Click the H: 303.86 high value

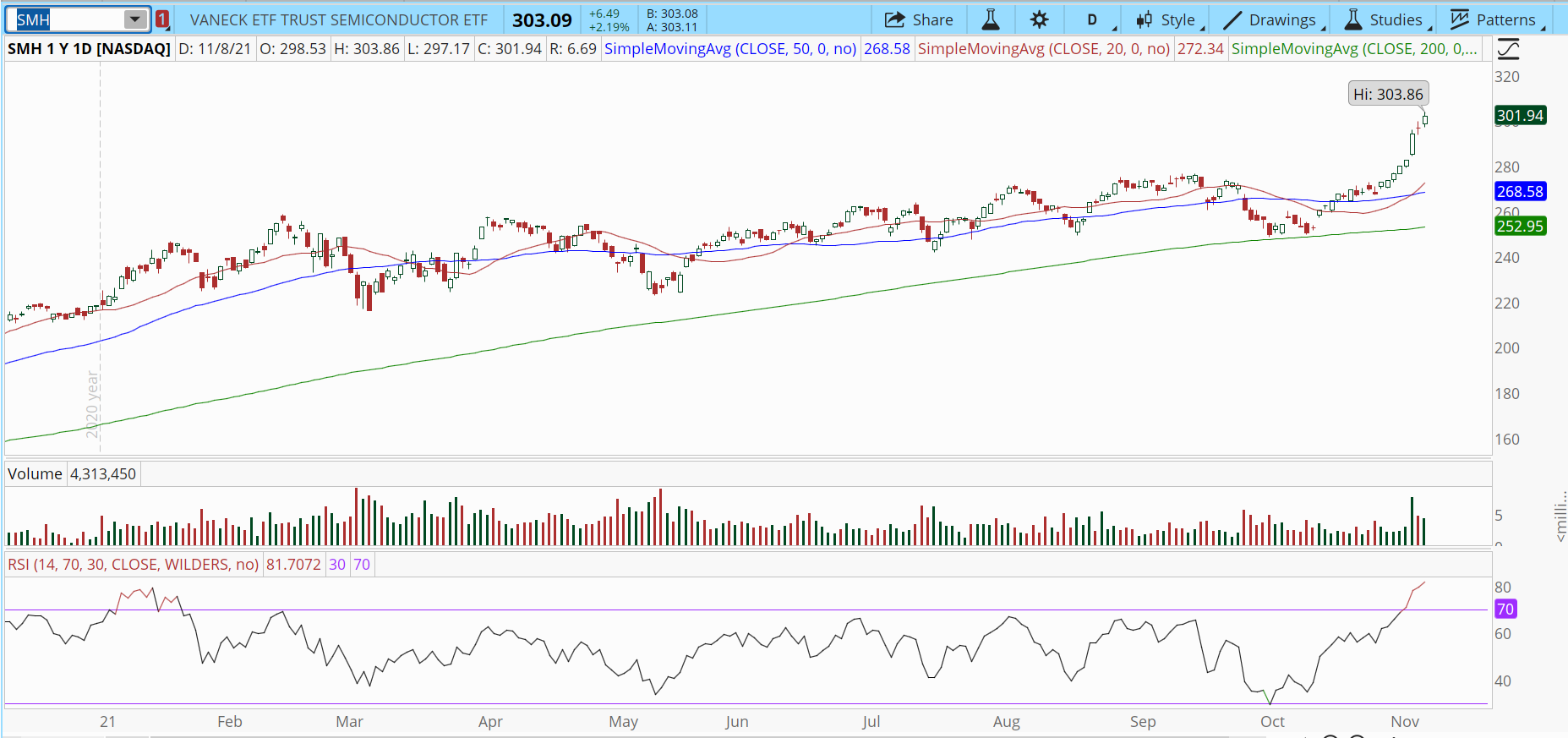pyautogui.click(x=367, y=49)
